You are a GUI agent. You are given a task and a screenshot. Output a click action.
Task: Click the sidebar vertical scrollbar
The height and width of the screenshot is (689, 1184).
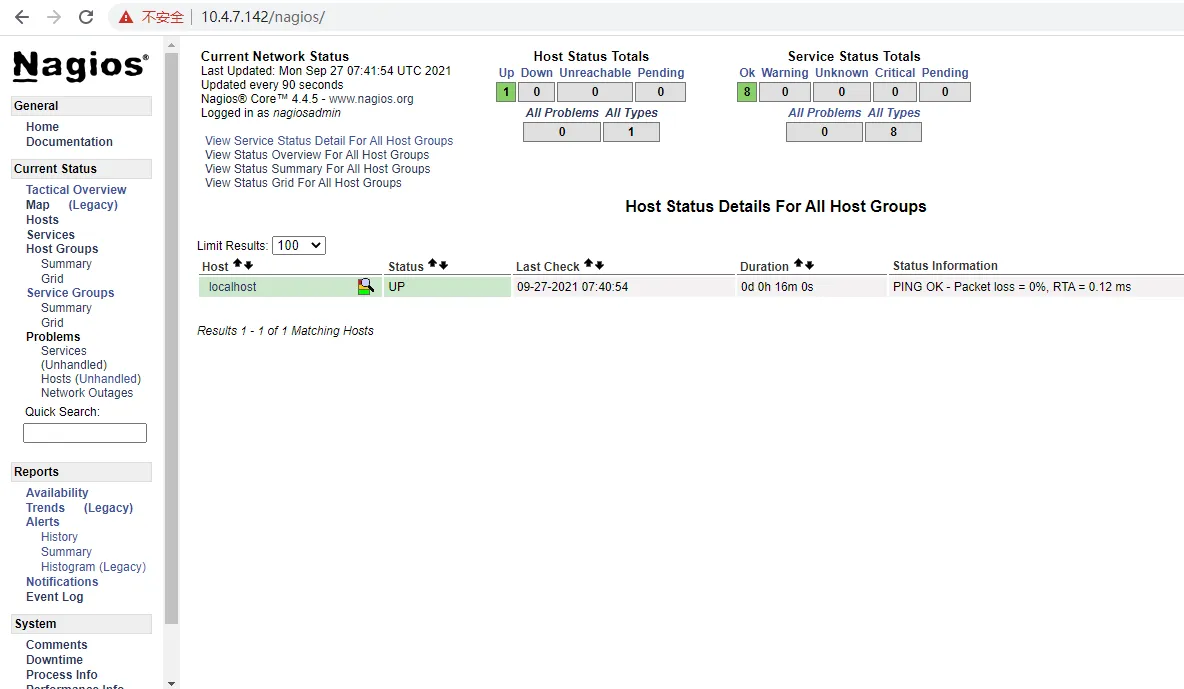point(171,338)
